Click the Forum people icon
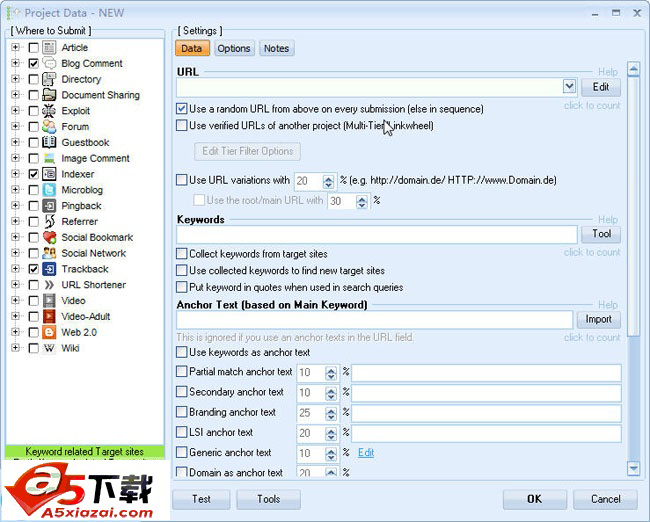 (49, 126)
